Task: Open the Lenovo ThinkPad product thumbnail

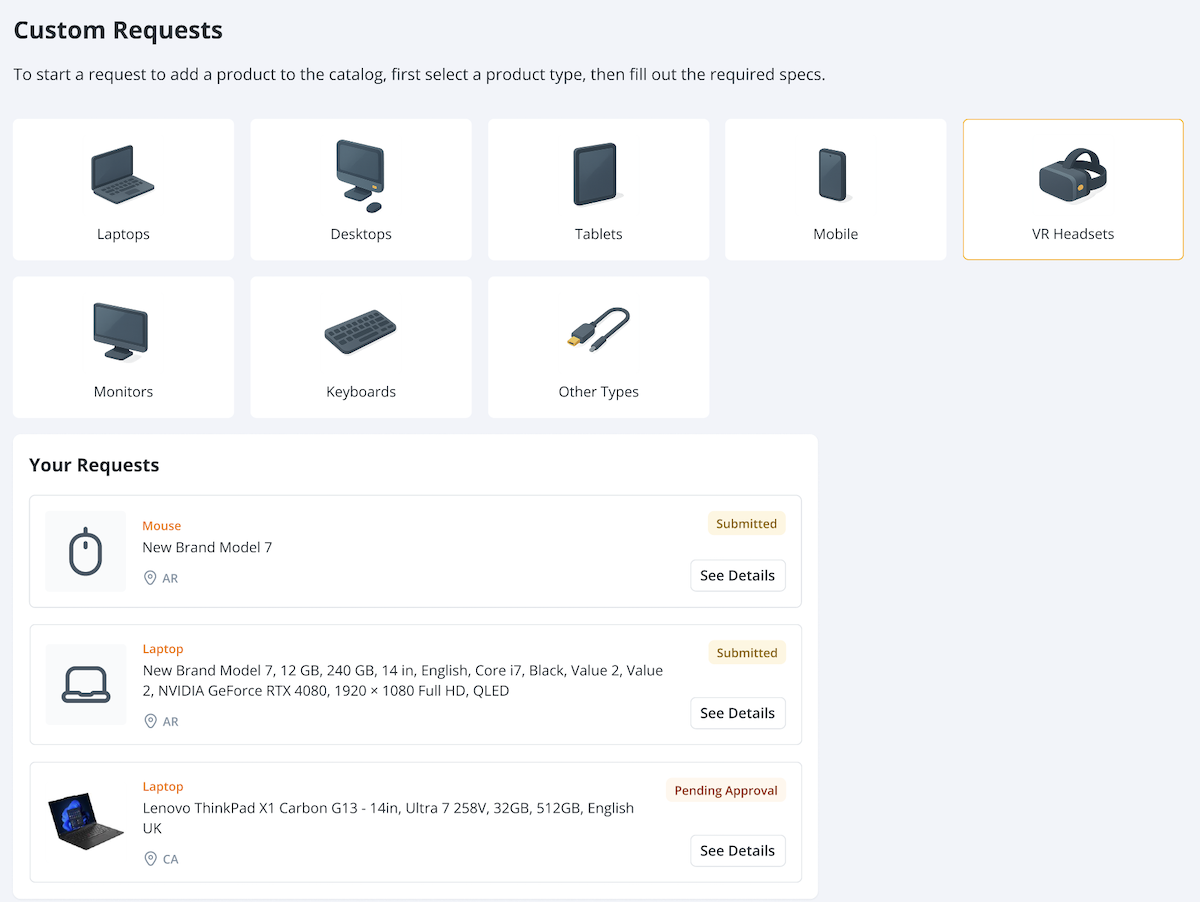Action: (86, 820)
